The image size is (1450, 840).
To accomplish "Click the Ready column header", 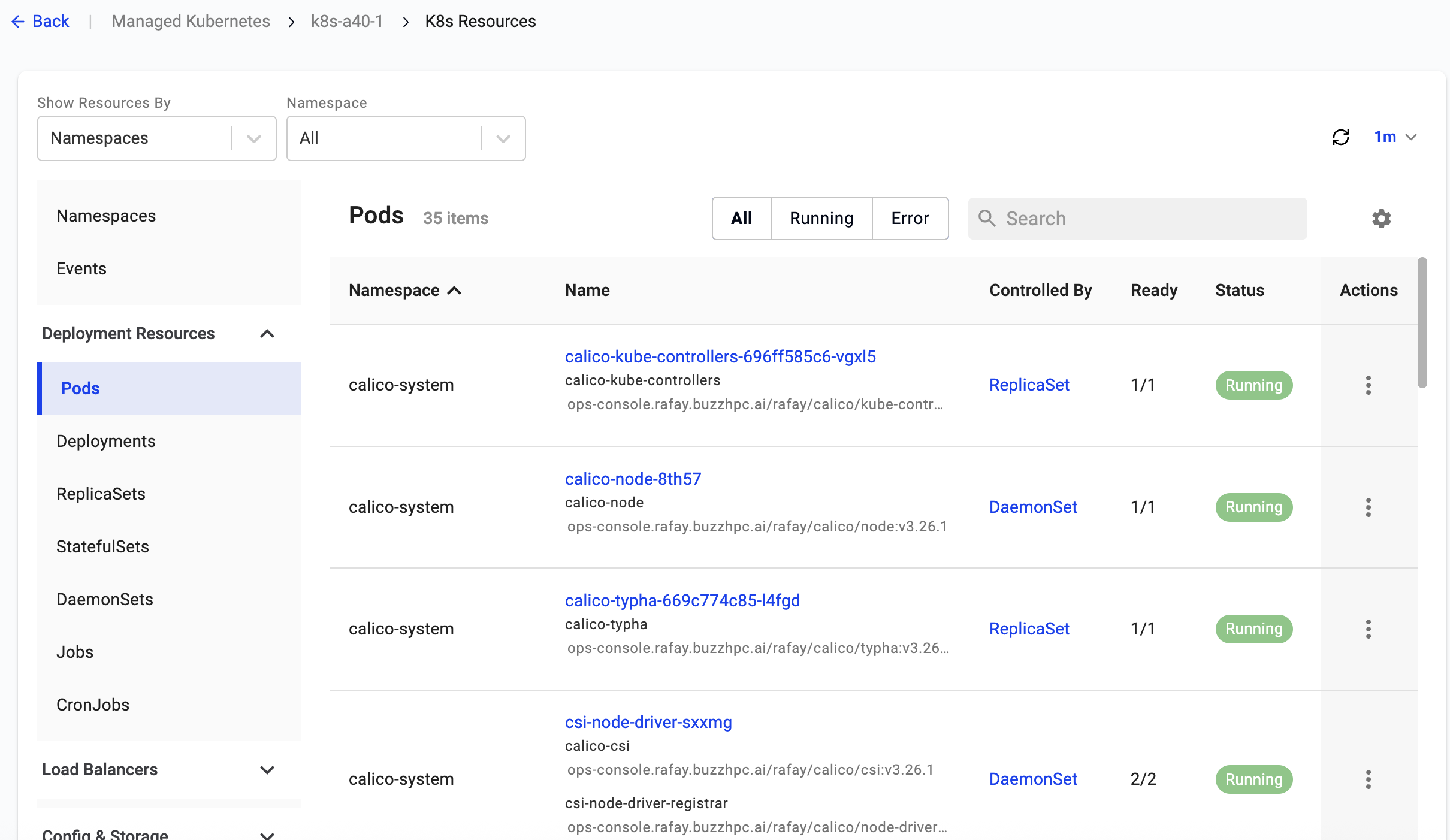I will tap(1154, 291).
